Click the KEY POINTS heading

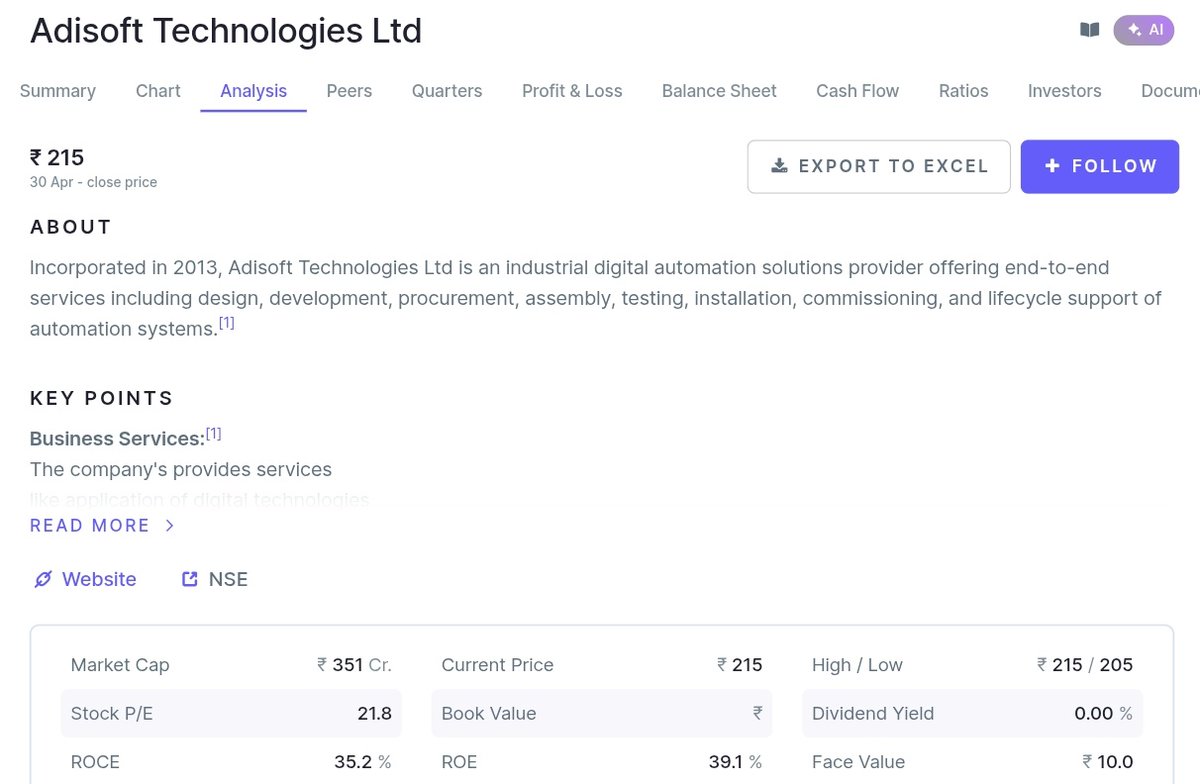pyautogui.click(x=102, y=398)
